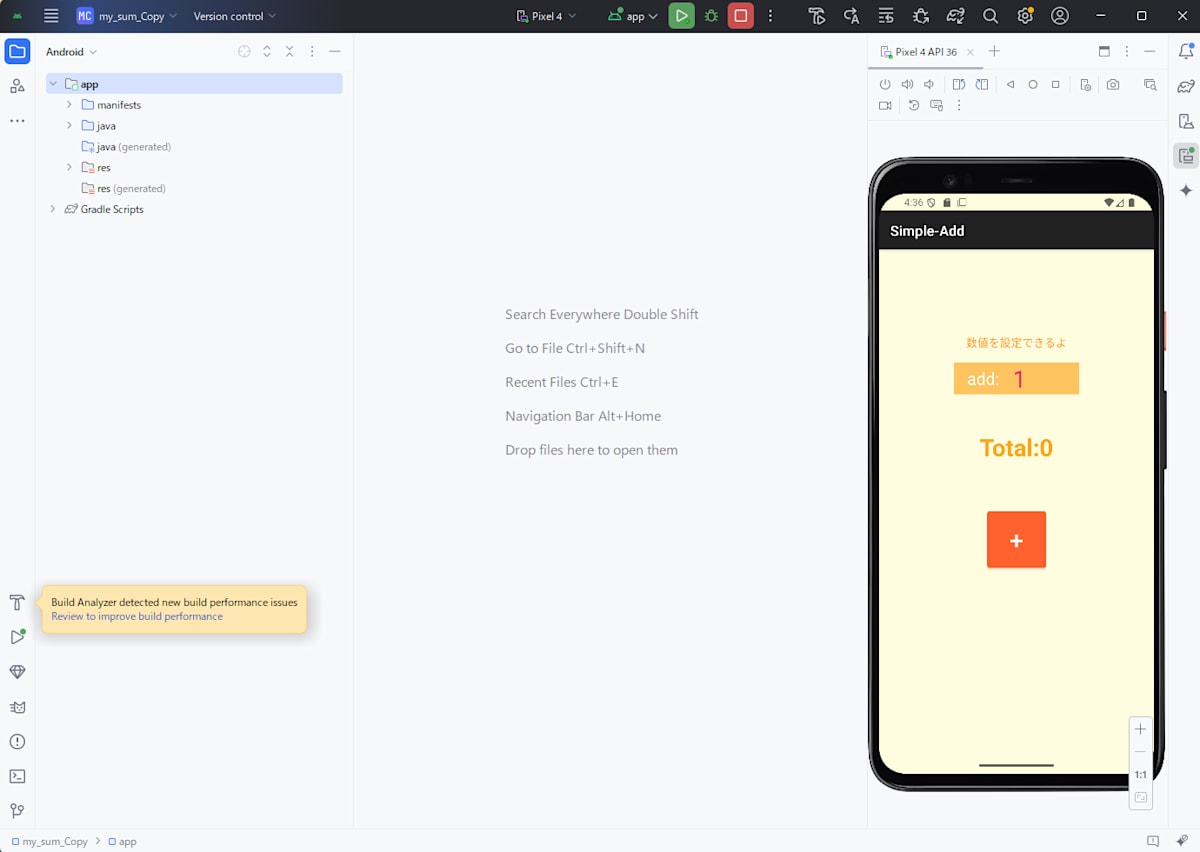This screenshot has width=1200, height=852.
Task: Open Pixel 4 device selector dropdown
Action: (x=546, y=16)
